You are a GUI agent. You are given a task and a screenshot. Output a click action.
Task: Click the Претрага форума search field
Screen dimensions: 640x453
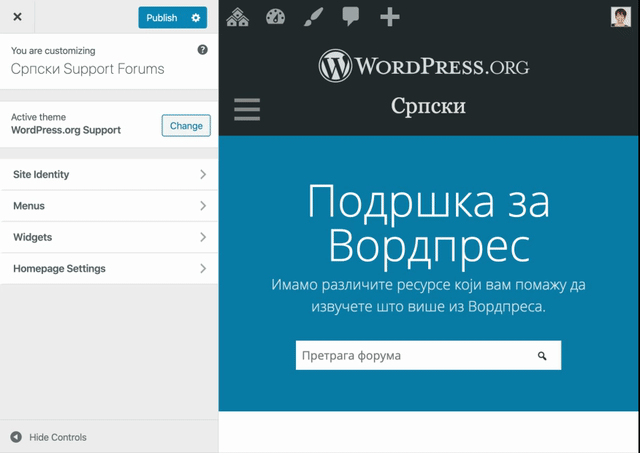(x=410, y=356)
